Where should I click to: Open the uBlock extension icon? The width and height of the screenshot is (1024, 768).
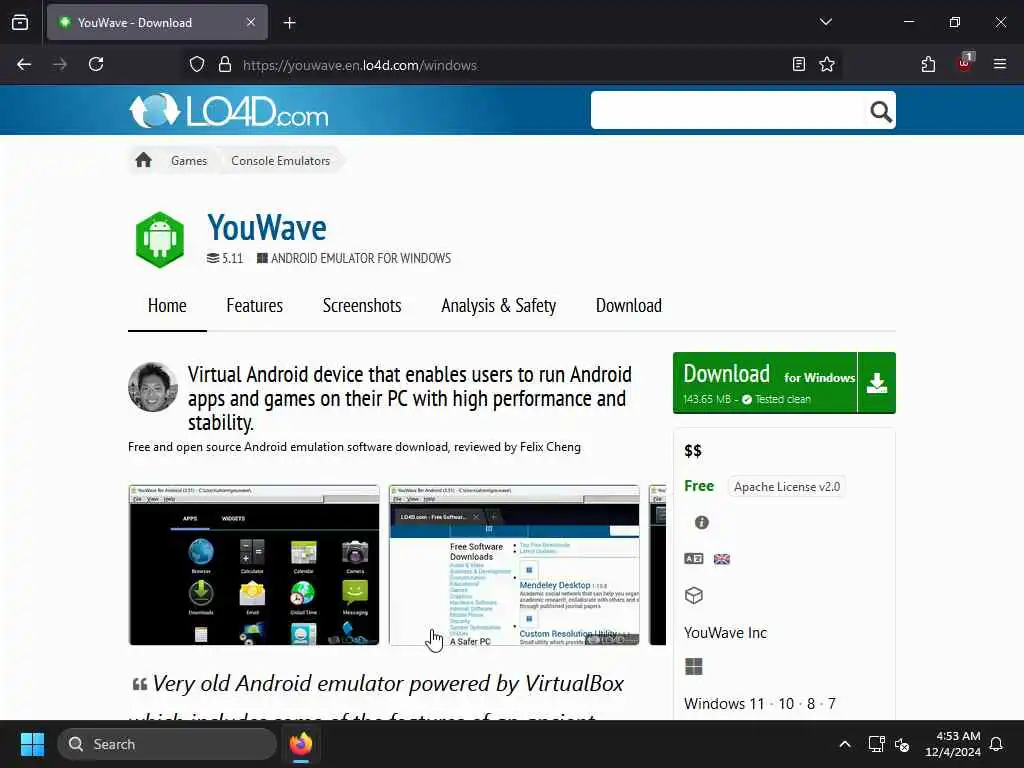point(965,63)
